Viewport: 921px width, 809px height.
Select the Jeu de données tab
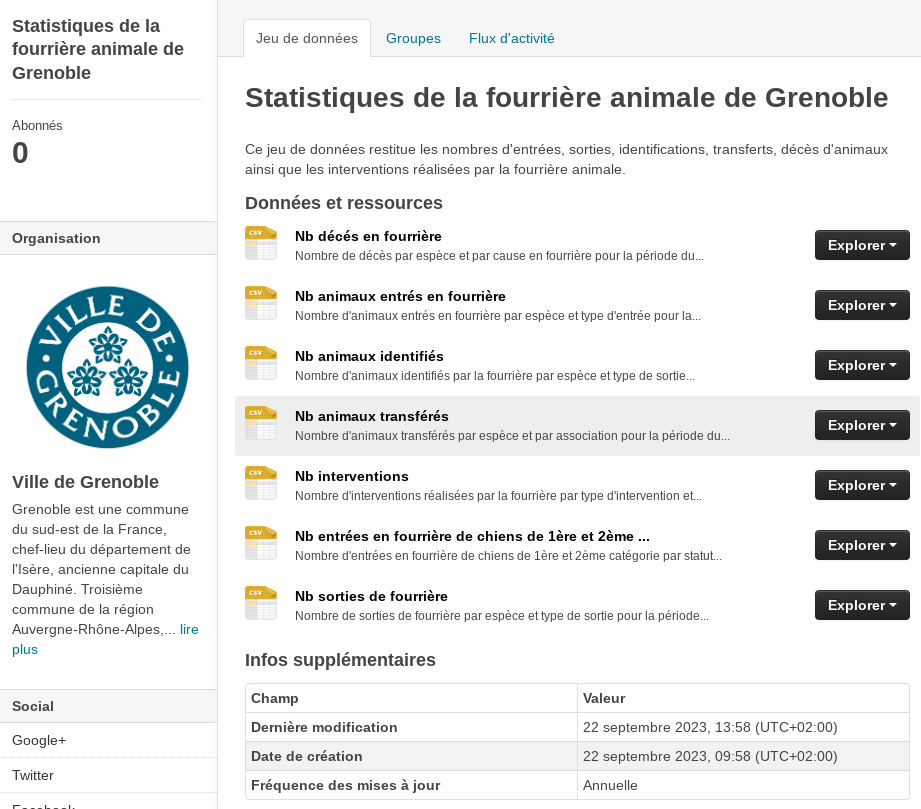pos(306,37)
